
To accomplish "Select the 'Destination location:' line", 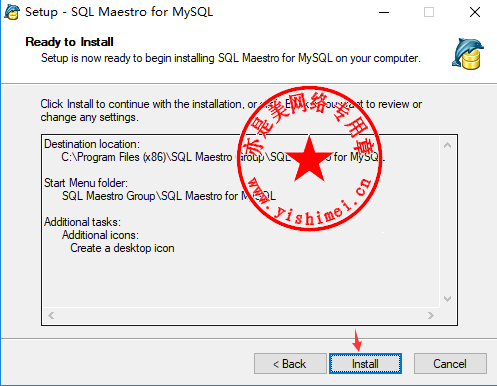I will 92,144.
